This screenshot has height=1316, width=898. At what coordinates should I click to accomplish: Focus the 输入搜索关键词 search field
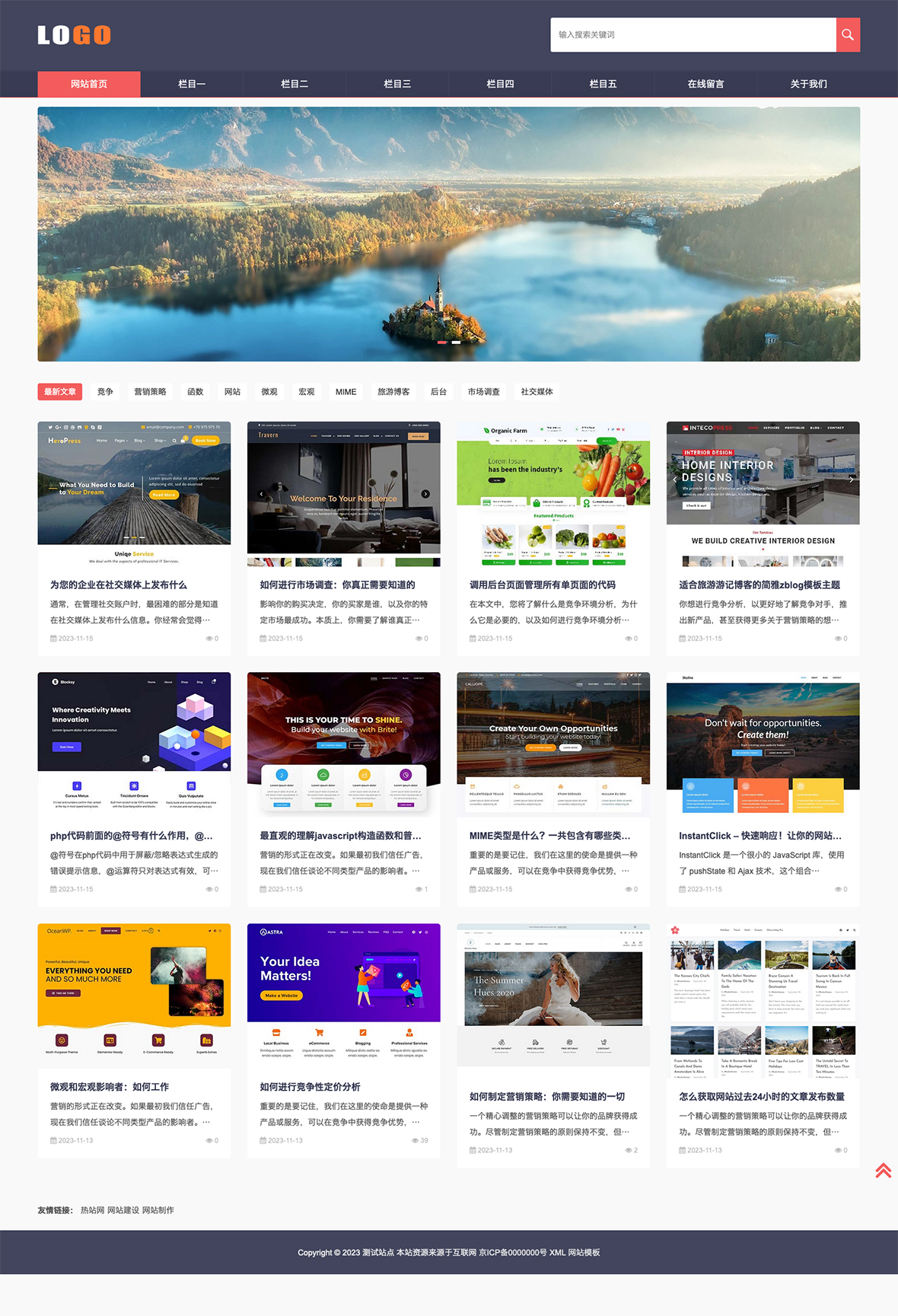[x=693, y=35]
